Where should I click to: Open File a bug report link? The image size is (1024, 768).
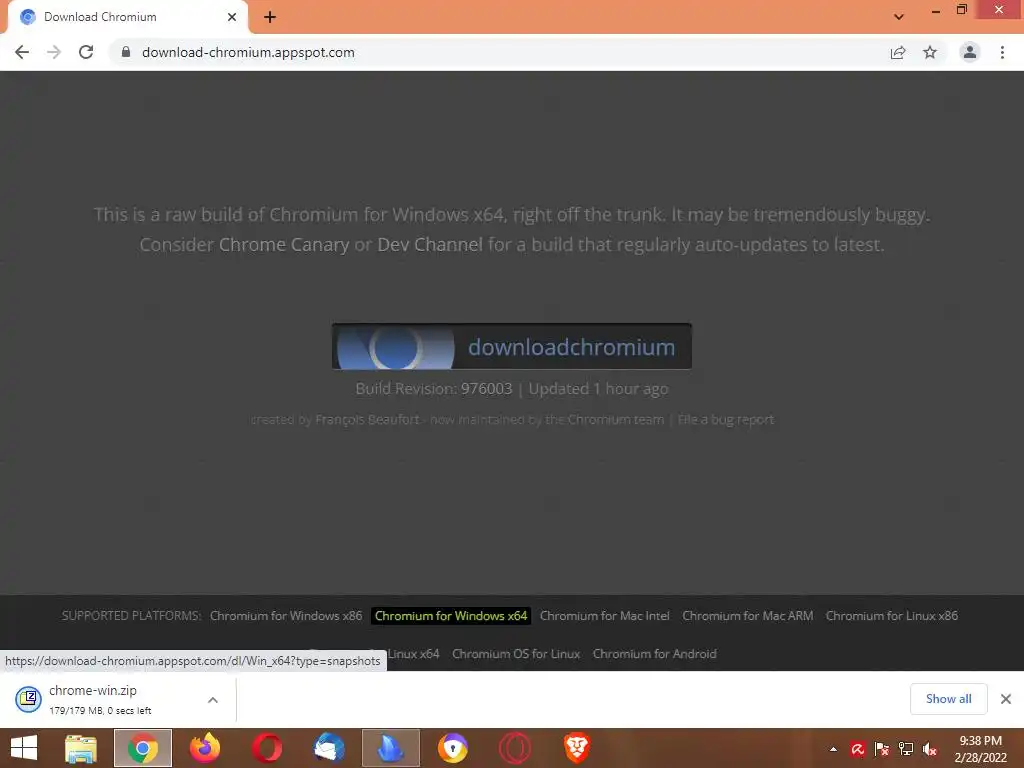726,419
